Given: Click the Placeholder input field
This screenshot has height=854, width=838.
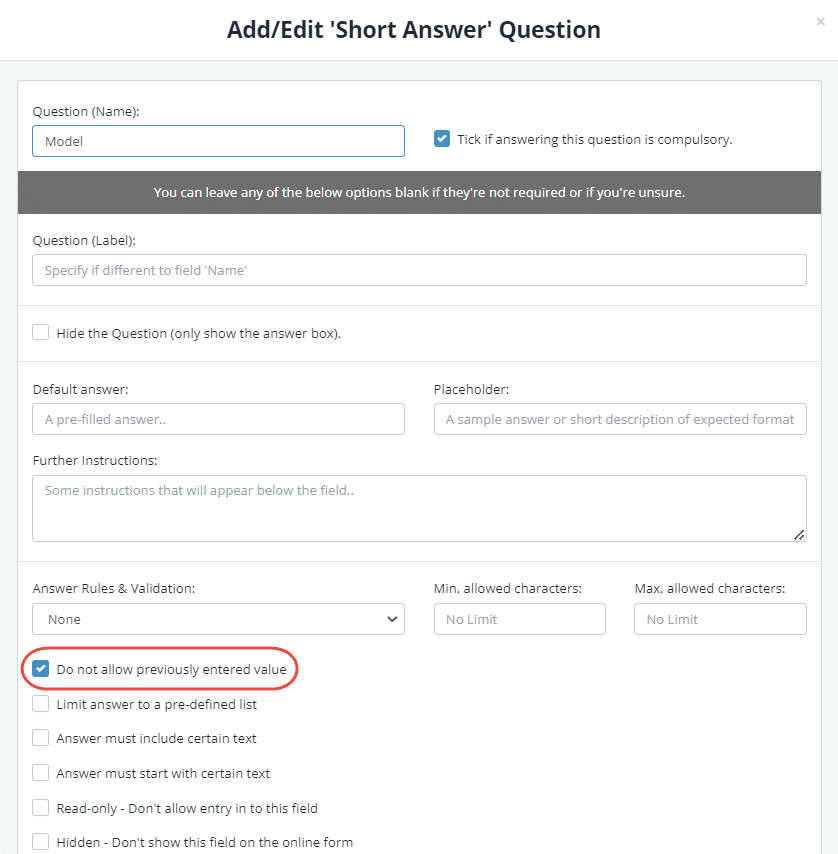Looking at the screenshot, I should 620,419.
